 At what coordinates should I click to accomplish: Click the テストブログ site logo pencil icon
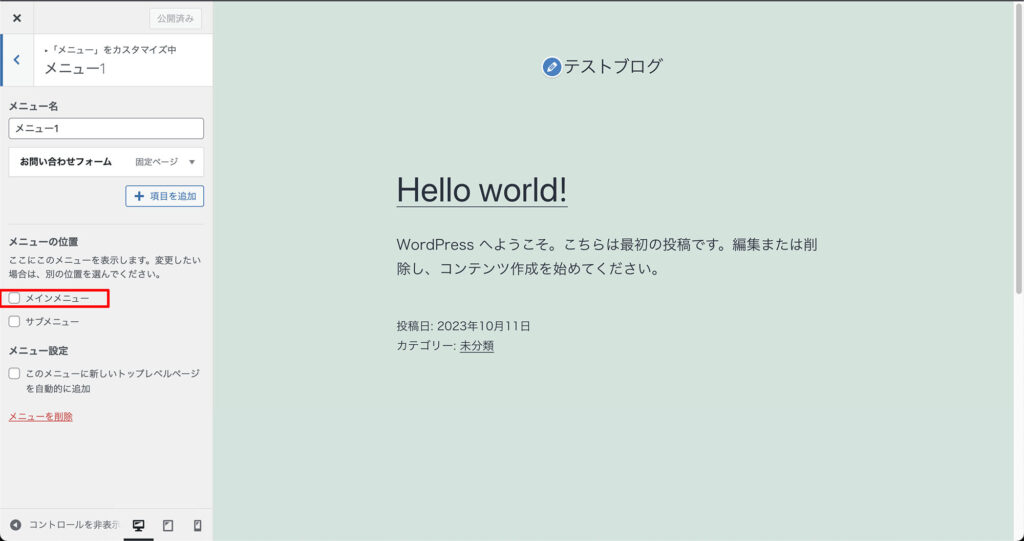[552, 67]
